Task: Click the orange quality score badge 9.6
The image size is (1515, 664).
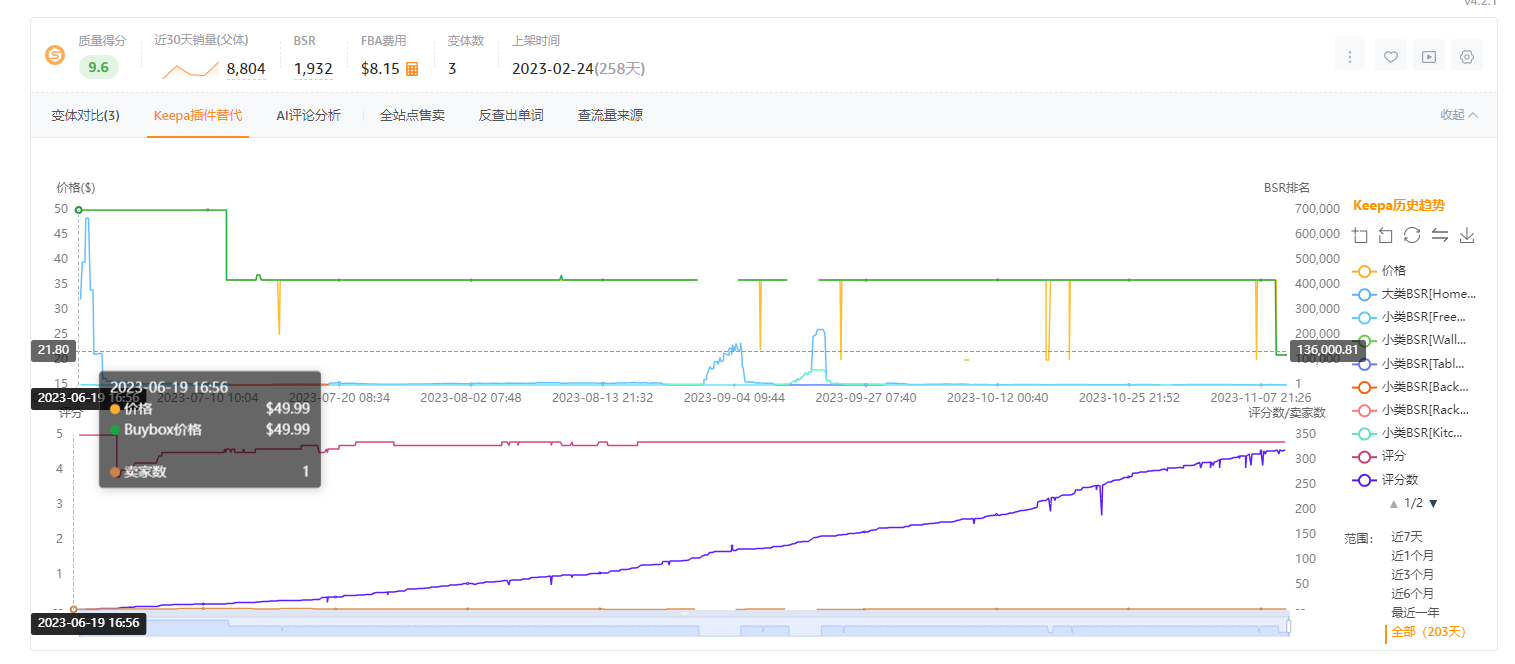Action: (x=98, y=69)
